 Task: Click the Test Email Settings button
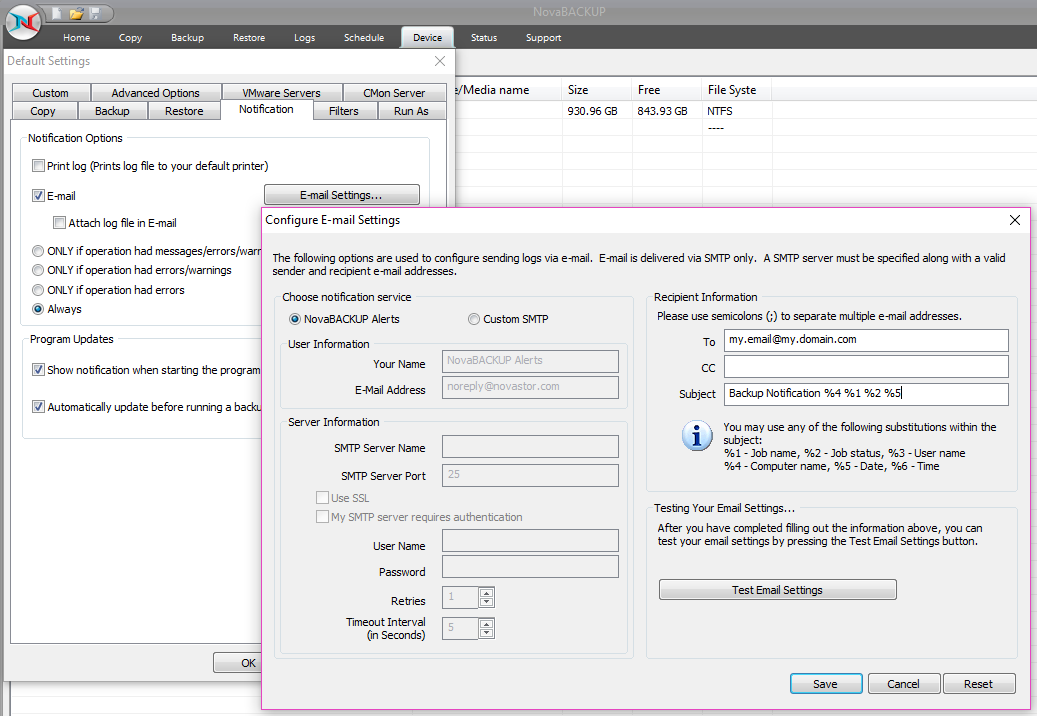pyautogui.click(x=778, y=590)
